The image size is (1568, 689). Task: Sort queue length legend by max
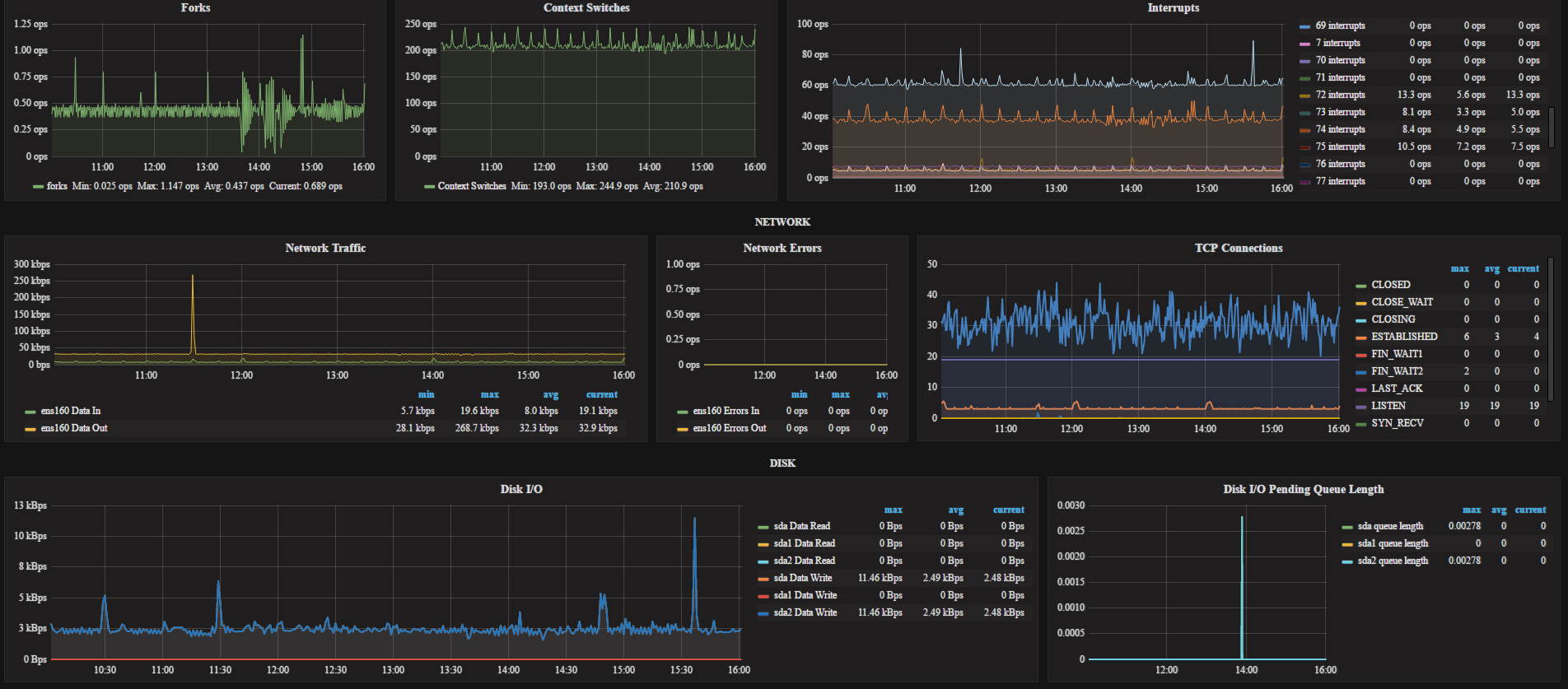(1471, 510)
